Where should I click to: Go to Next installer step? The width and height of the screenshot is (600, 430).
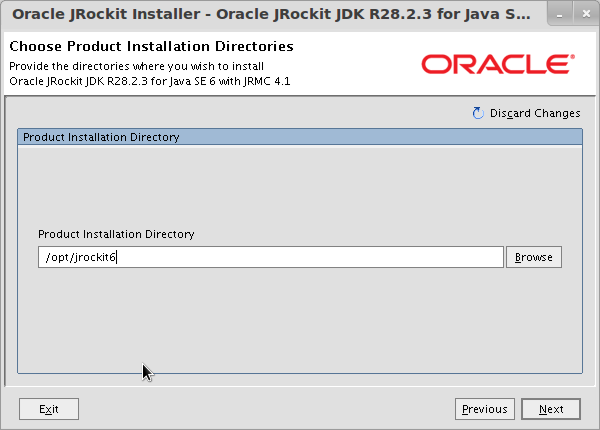(551, 409)
